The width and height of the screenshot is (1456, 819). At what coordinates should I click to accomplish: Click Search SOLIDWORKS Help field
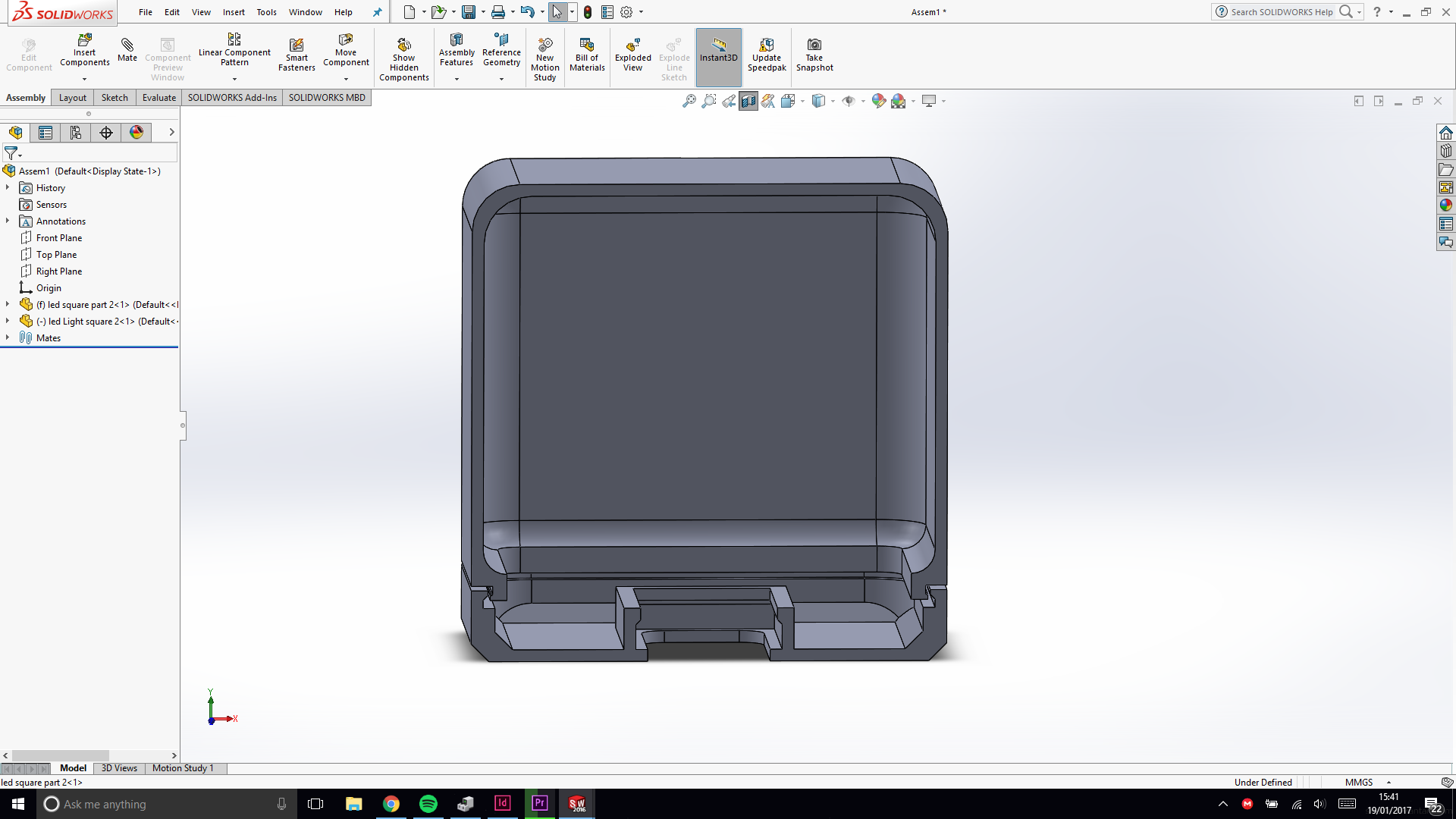click(1282, 12)
